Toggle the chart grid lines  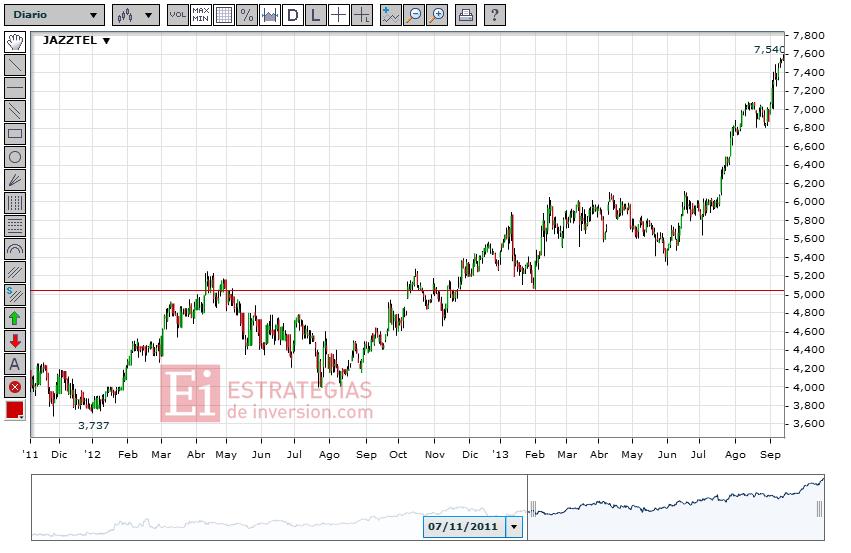tap(223, 15)
